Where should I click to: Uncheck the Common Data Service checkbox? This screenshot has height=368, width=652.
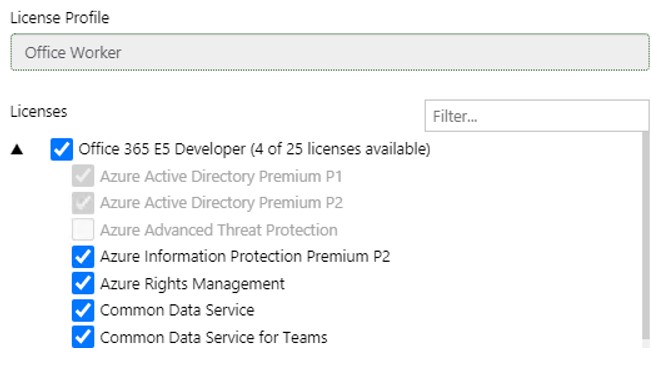tap(83, 310)
